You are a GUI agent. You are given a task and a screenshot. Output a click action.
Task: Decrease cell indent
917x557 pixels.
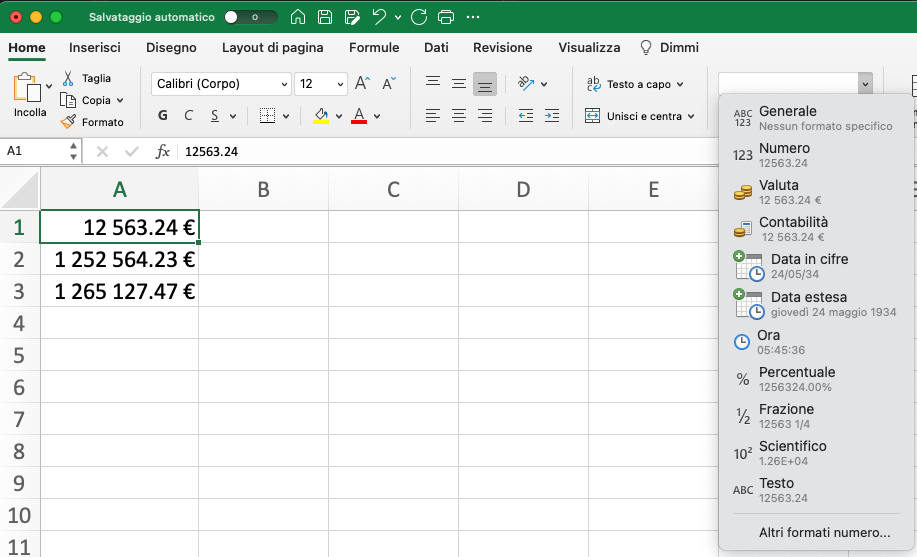tap(526, 116)
